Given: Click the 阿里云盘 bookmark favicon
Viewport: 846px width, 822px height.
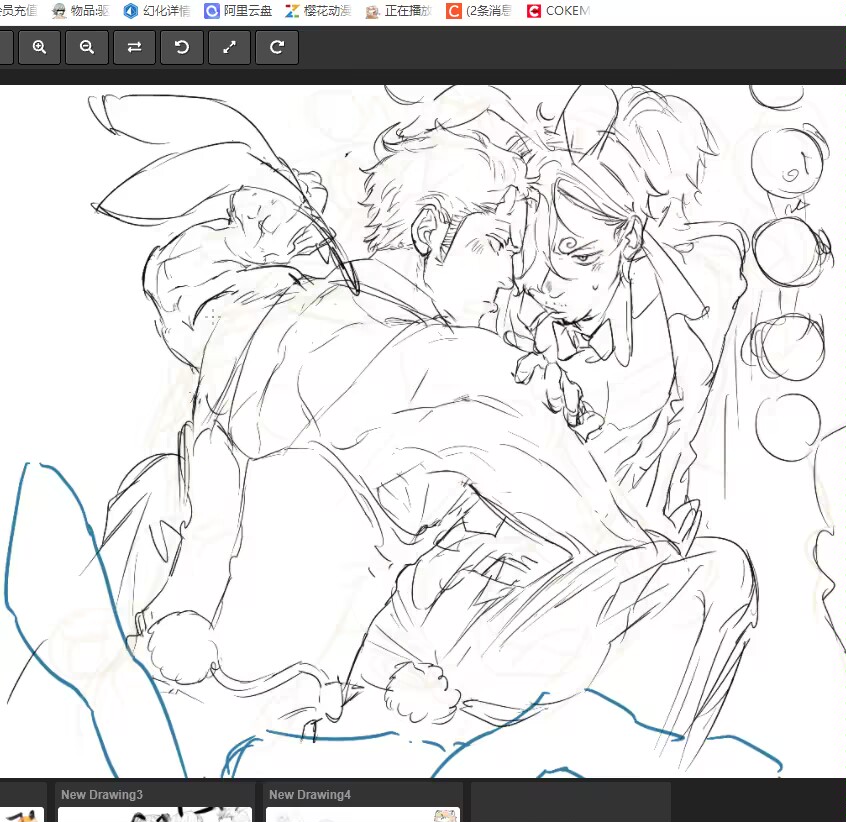Looking at the screenshot, I should [x=212, y=11].
